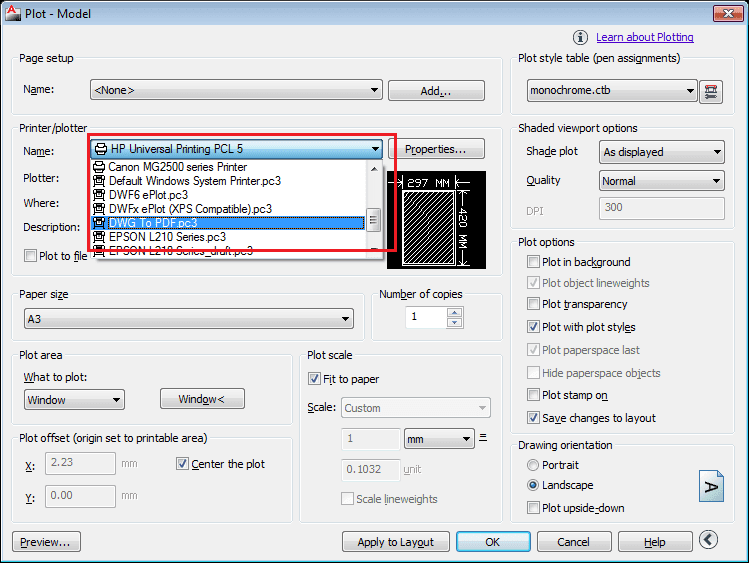This screenshot has height=563, width=749.
Task: Select Canon MG2500 series Printer
Action: [x=228, y=167]
